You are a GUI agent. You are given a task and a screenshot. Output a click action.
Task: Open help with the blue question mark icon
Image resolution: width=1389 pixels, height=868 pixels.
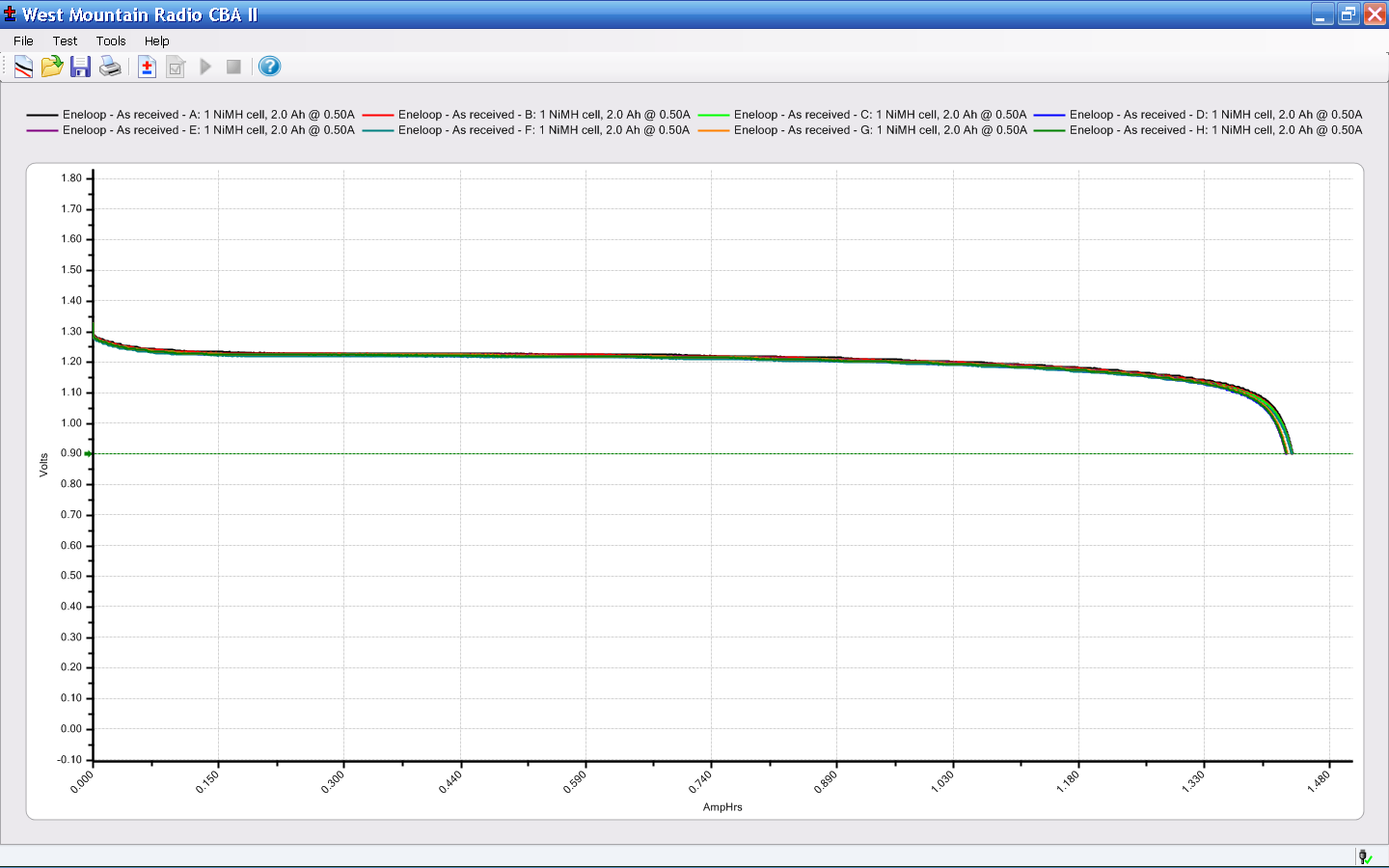(270, 67)
